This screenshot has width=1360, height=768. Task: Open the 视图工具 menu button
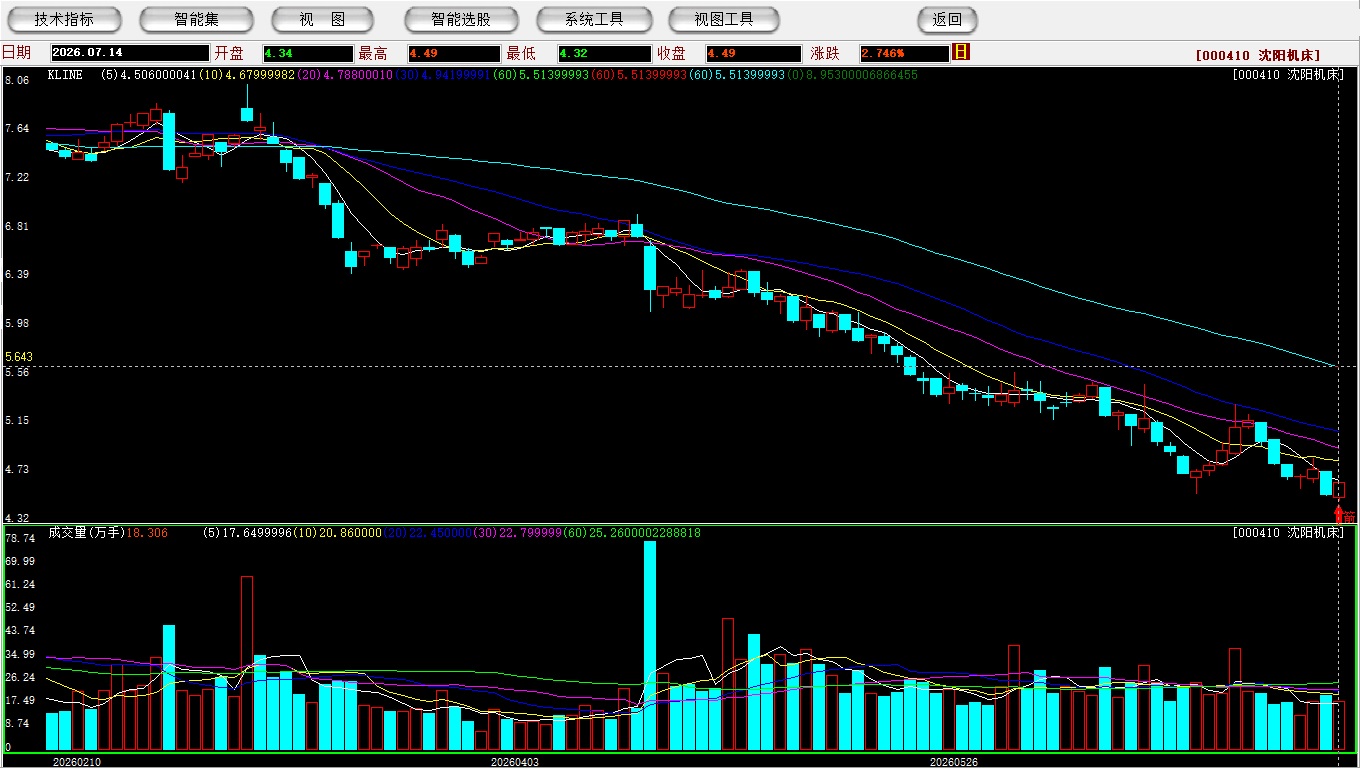coord(724,20)
